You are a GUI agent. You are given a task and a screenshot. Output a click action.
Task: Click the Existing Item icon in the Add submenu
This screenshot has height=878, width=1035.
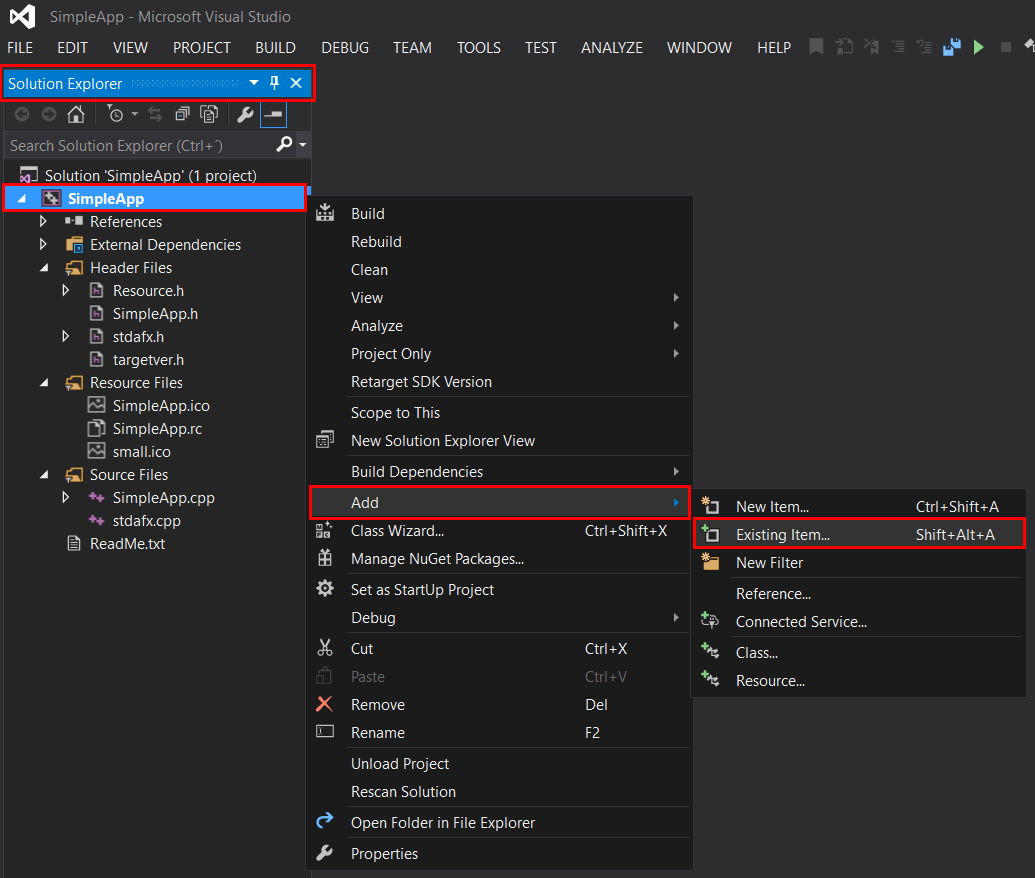point(710,533)
